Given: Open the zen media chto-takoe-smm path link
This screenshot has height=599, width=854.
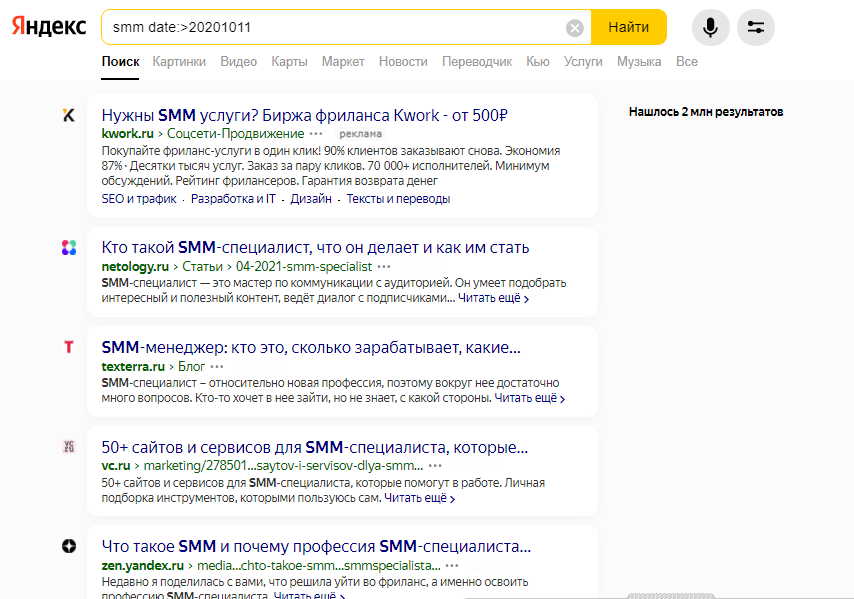Looking at the screenshot, I should [x=319, y=566].
